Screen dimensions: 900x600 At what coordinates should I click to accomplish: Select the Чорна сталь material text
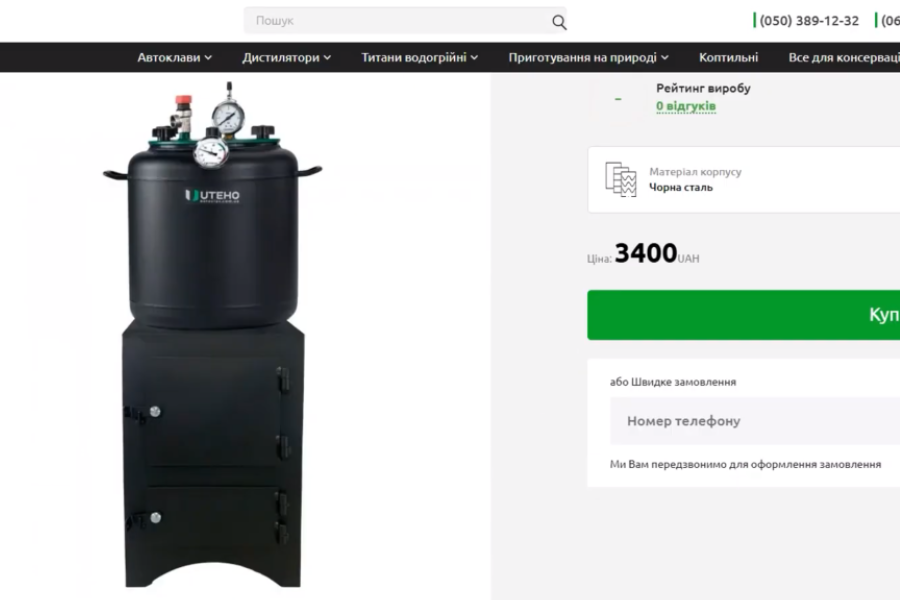(681, 187)
